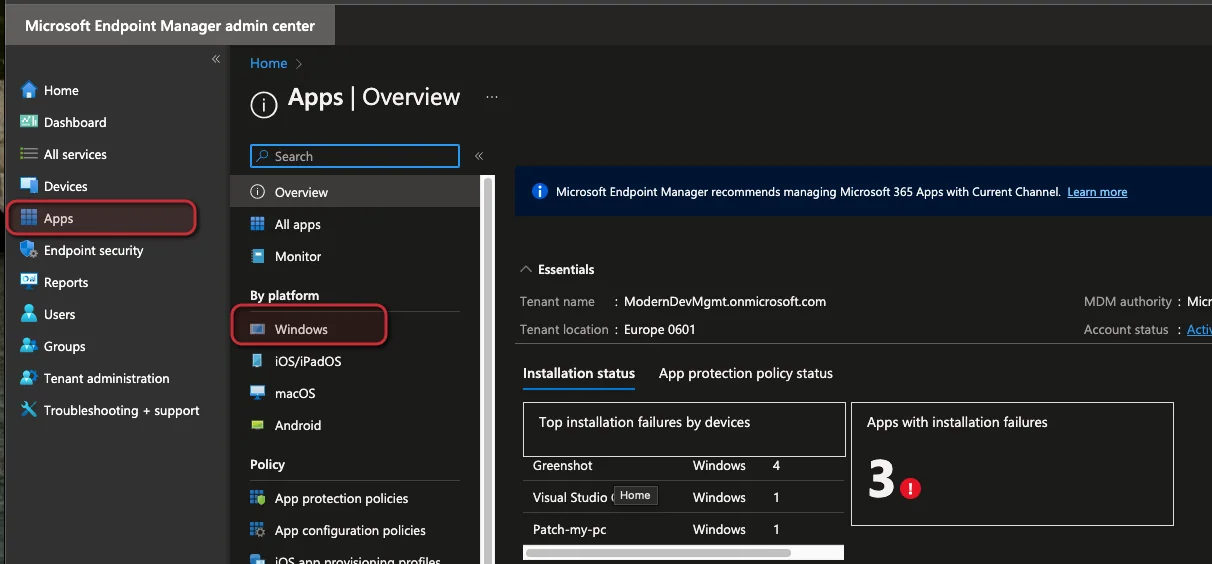This screenshot has width=1212, height=564.
Task: Click the App protection policies icon
Action: click(x=258, y=498)
